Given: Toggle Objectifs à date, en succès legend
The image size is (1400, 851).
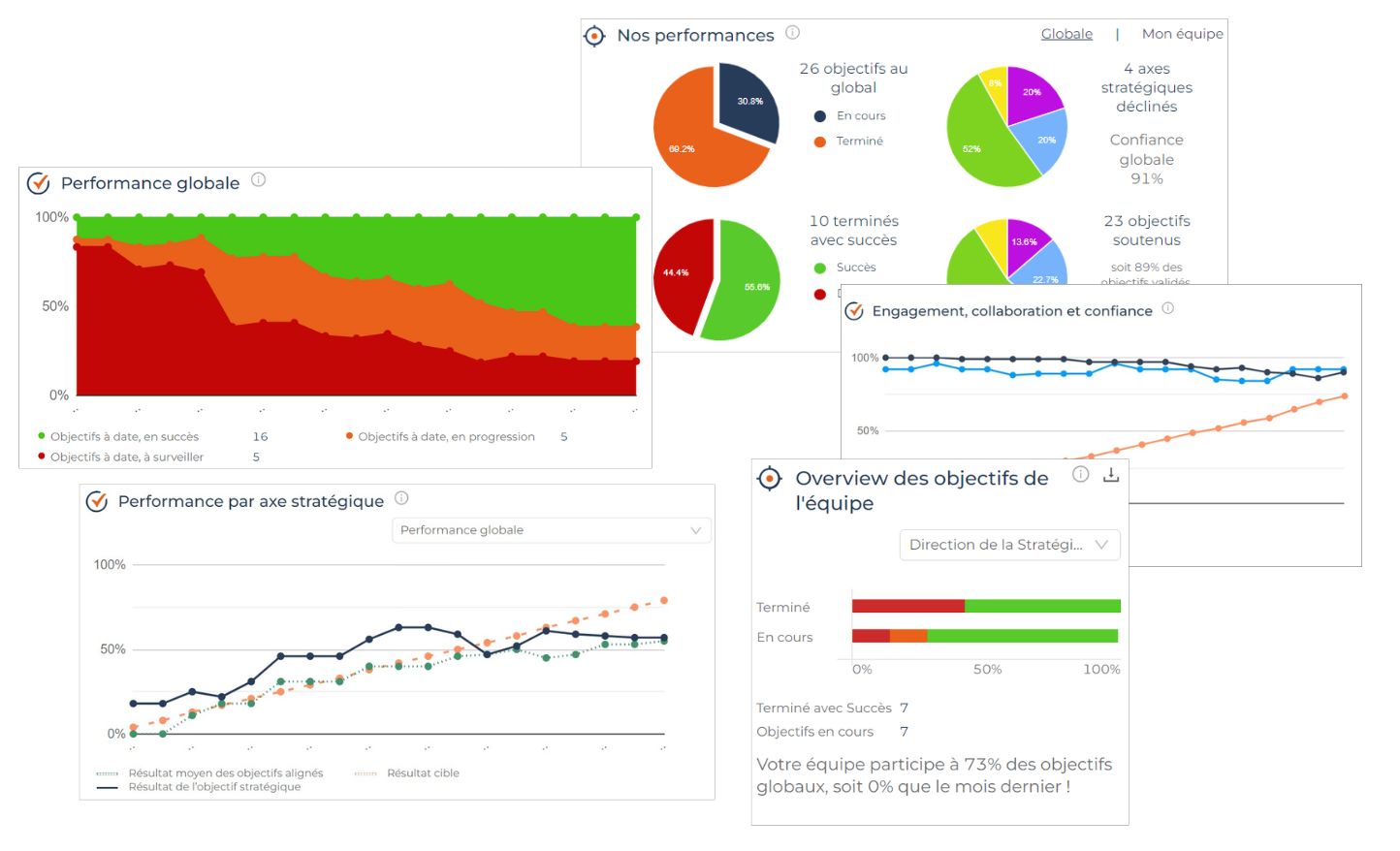Looking at the screenshot, I should click(118, 437).
